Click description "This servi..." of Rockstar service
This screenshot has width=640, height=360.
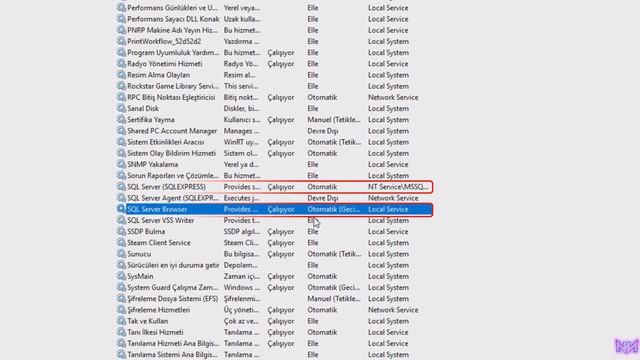[x=241, y=86]
